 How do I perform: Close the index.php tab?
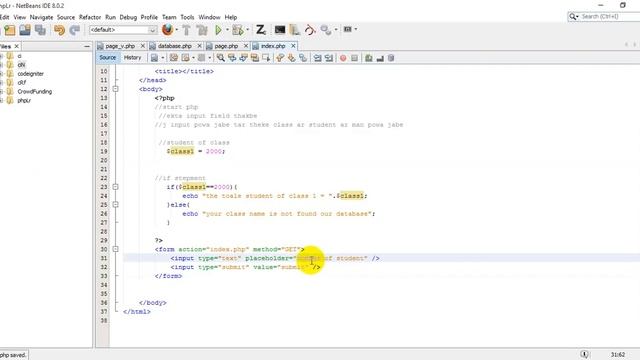(293, 46)
